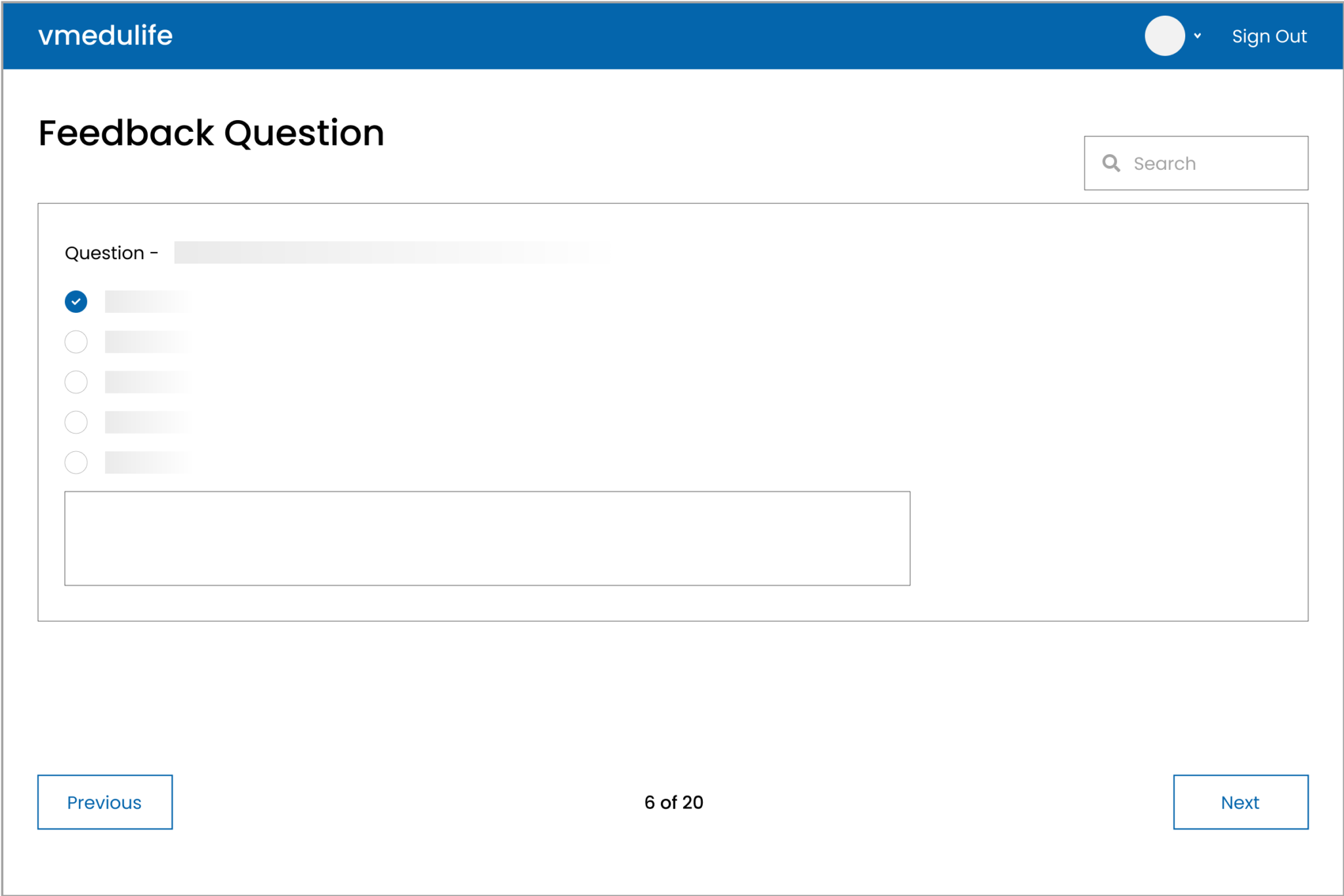Deselect the first checked answer option
This screenshot has height=896, width=1344.
coord(76,302)
